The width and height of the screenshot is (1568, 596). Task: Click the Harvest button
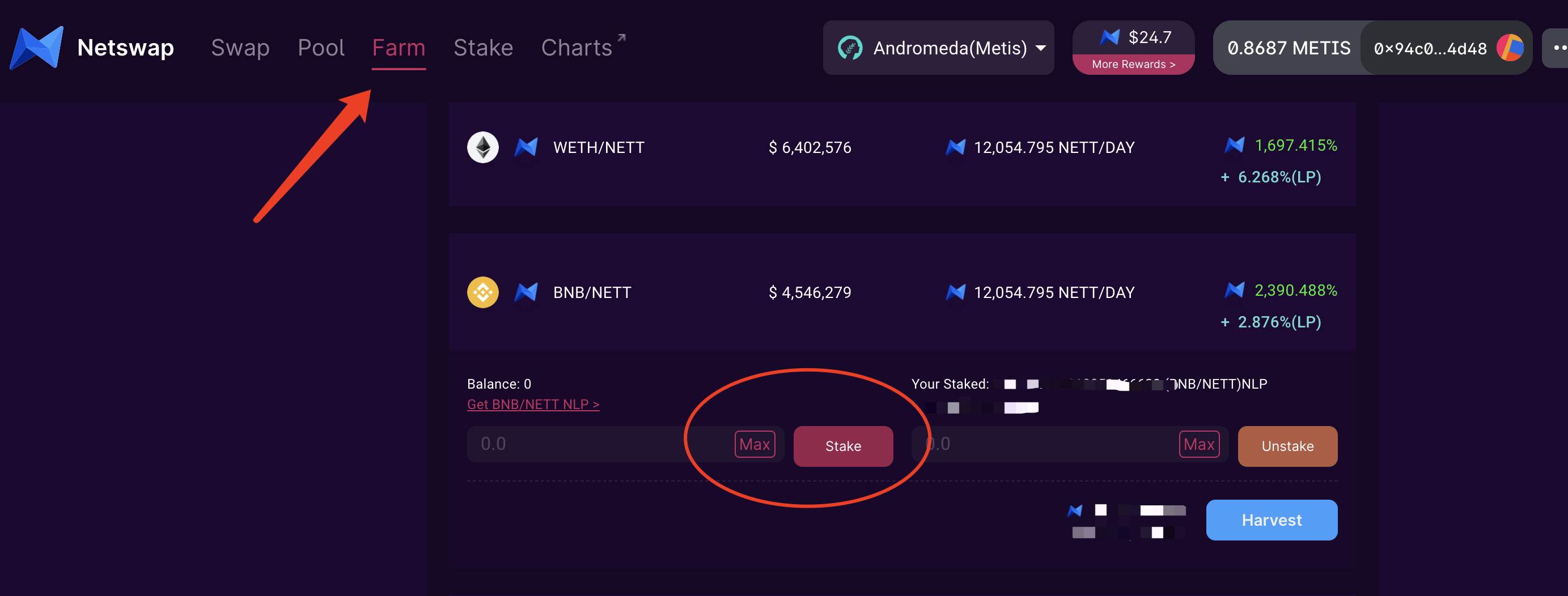click(x=1272, y=520)
